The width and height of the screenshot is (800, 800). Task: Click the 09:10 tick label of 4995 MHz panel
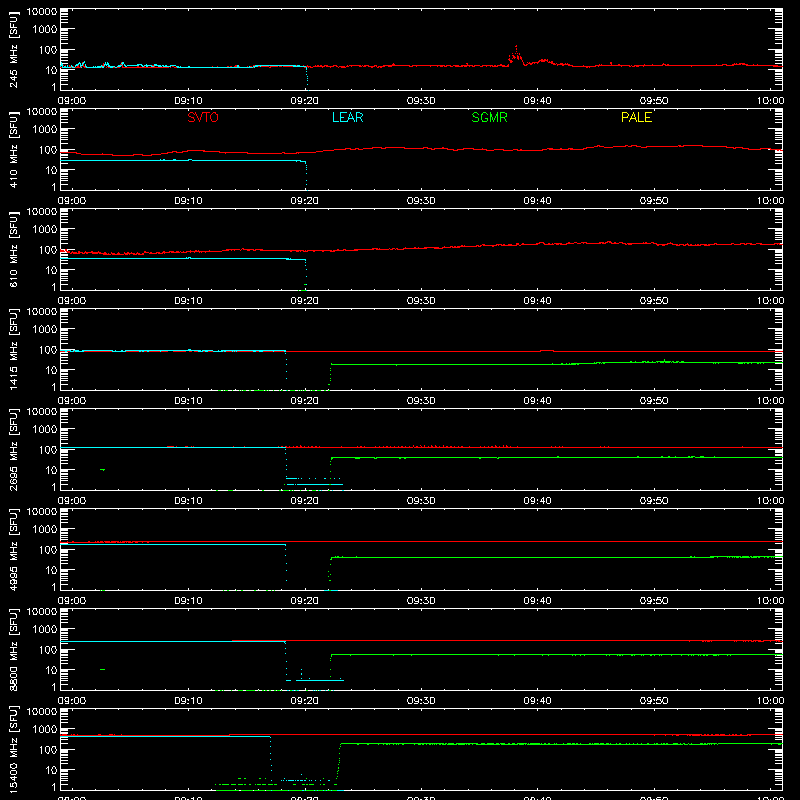188,601
